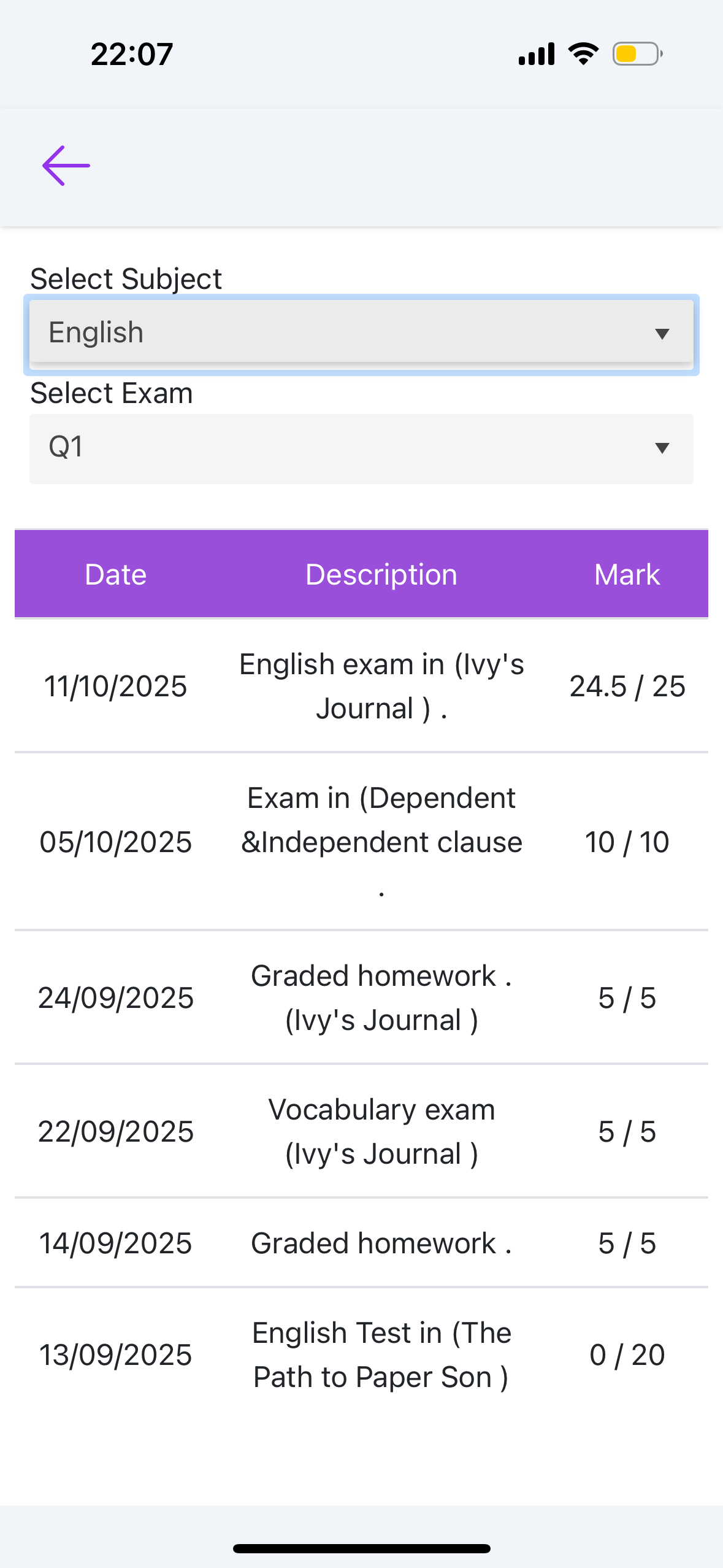Tap the purple back arrow
Viewport: 723px width, 1568px height.
coord(66,166)
